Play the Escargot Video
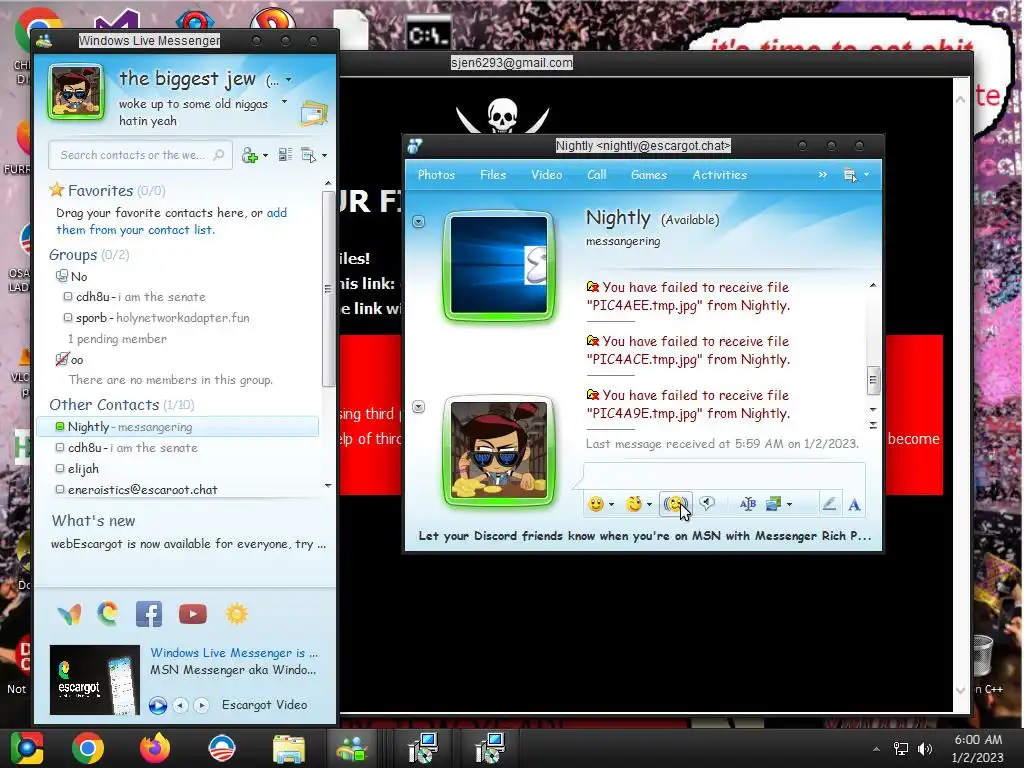Screen dimensions: 1024x768 coord(157,705)
